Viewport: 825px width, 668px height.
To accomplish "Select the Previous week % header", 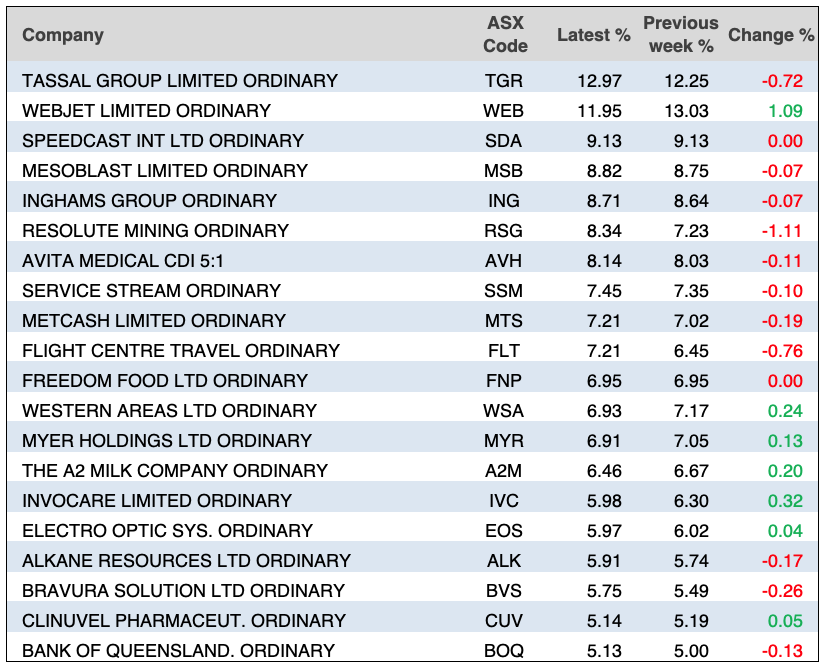I will [x=680, y=35].
